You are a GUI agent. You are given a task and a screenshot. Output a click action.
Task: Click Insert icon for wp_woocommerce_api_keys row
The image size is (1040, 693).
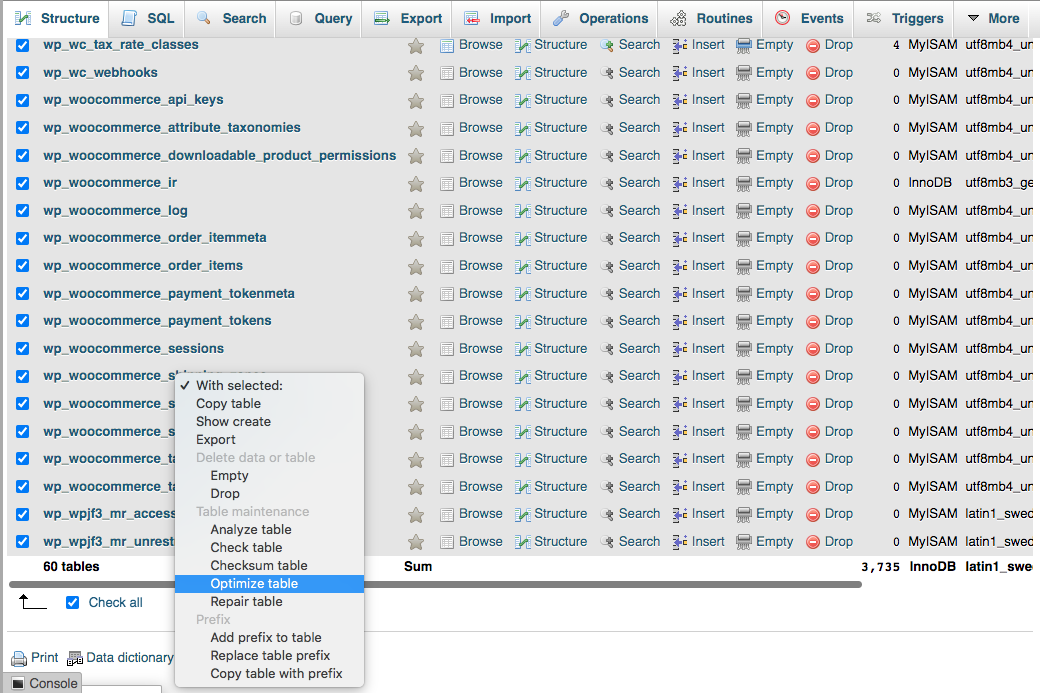680,100
